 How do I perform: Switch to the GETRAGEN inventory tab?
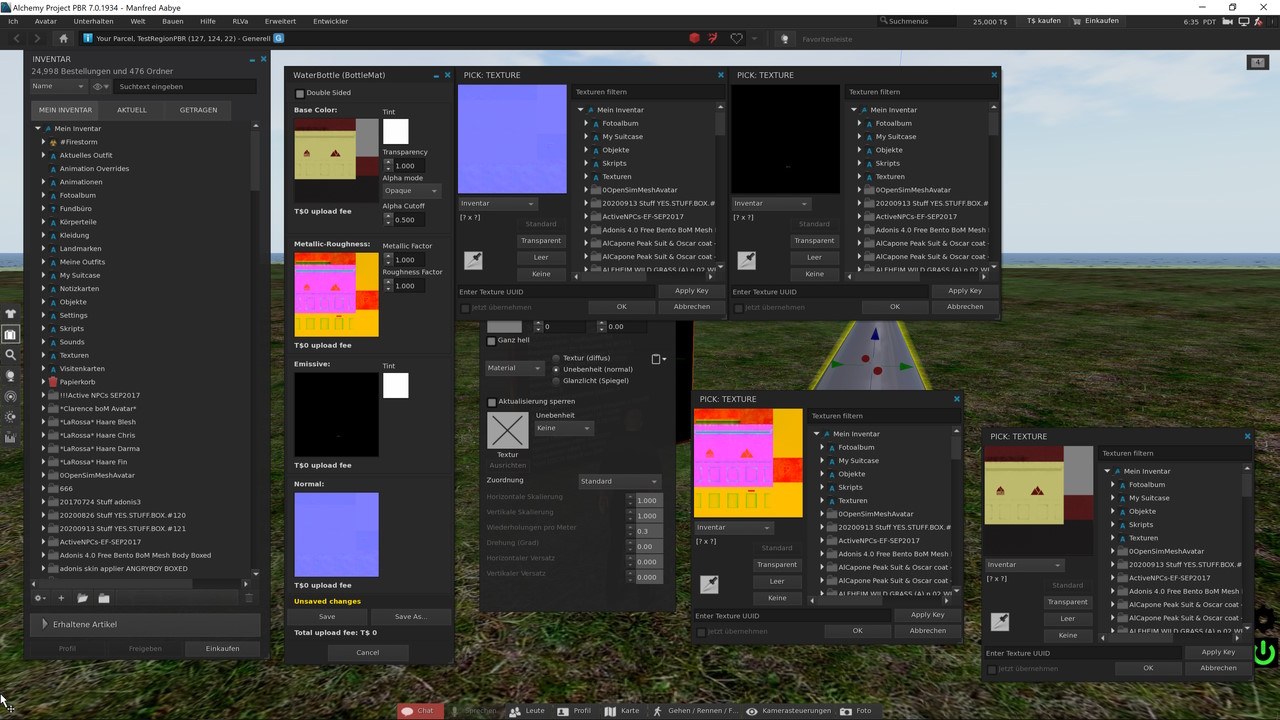point(198,110)
